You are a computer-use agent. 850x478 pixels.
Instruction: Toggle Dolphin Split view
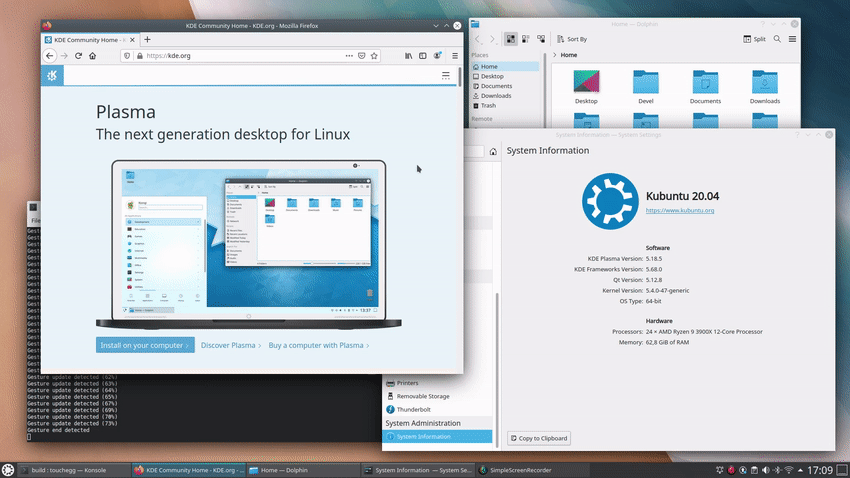tap(755, 39)
